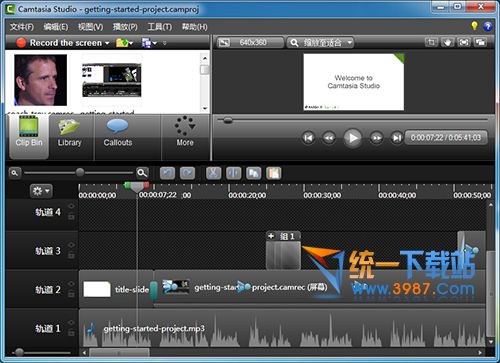
Task: Open the Import media dropdown arrow
Action: [131, 43]
